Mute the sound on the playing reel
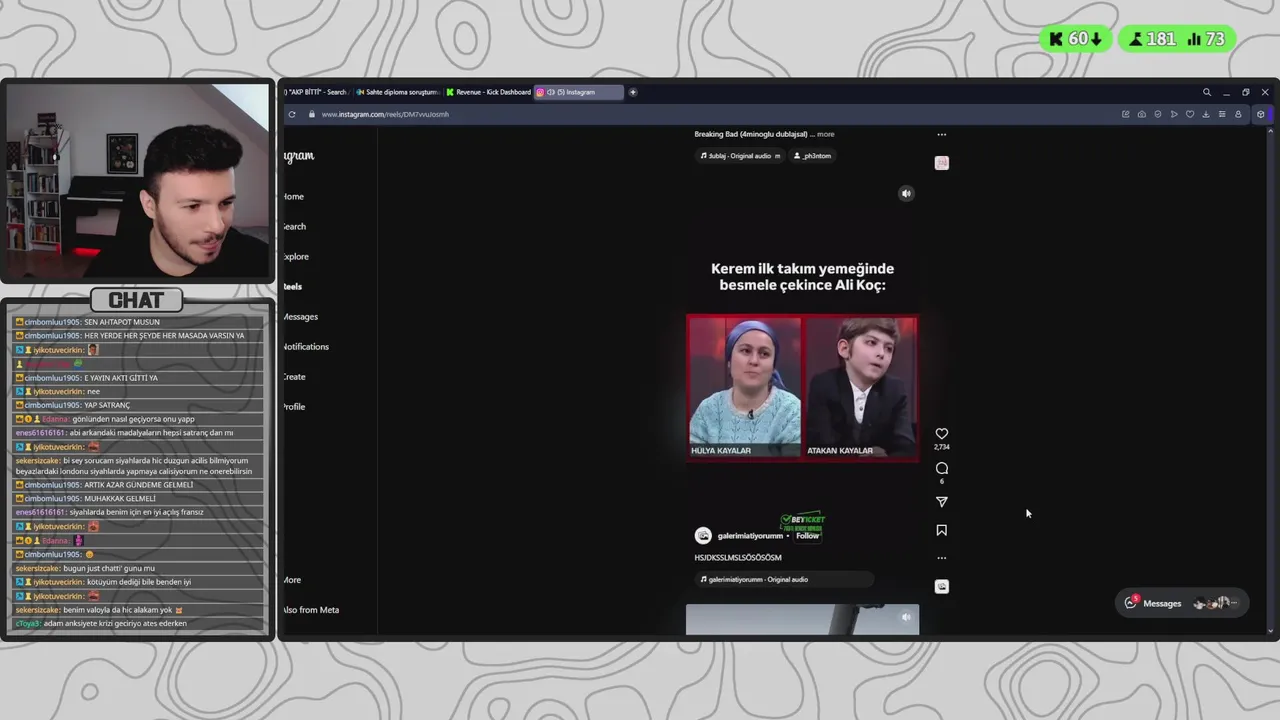 pos(906,194)
